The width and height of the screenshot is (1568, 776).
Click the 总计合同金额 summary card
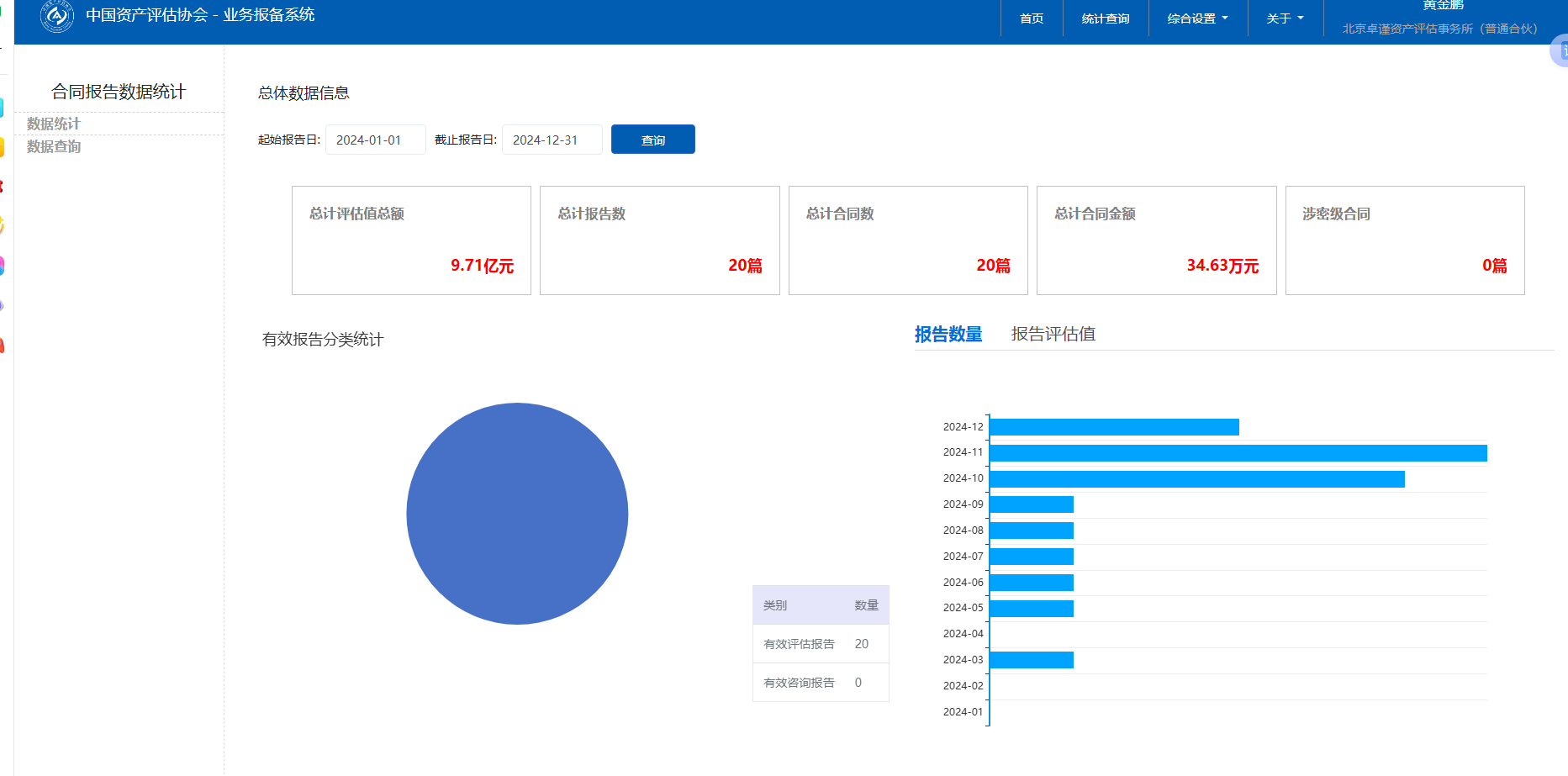click(1156, 240)
